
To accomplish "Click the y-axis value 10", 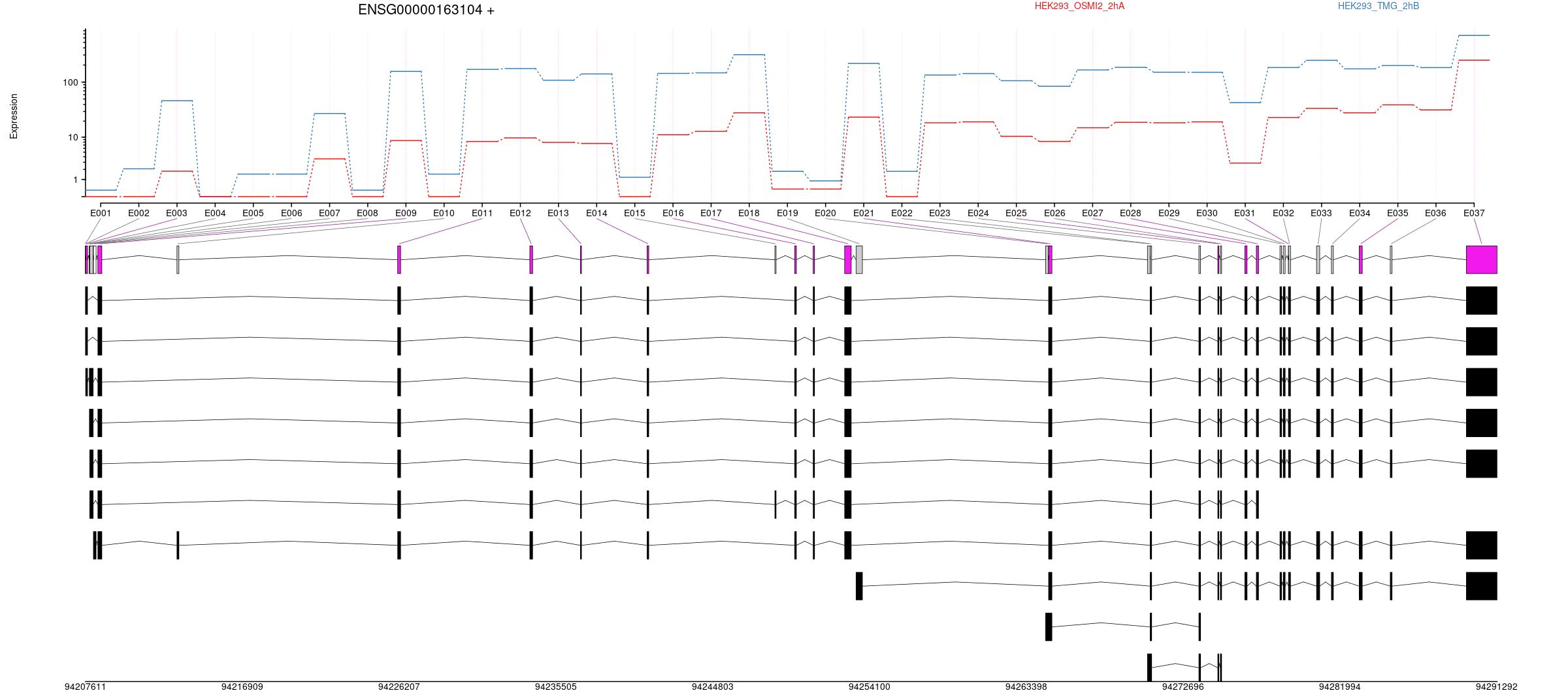I will (x=73, y=137).
